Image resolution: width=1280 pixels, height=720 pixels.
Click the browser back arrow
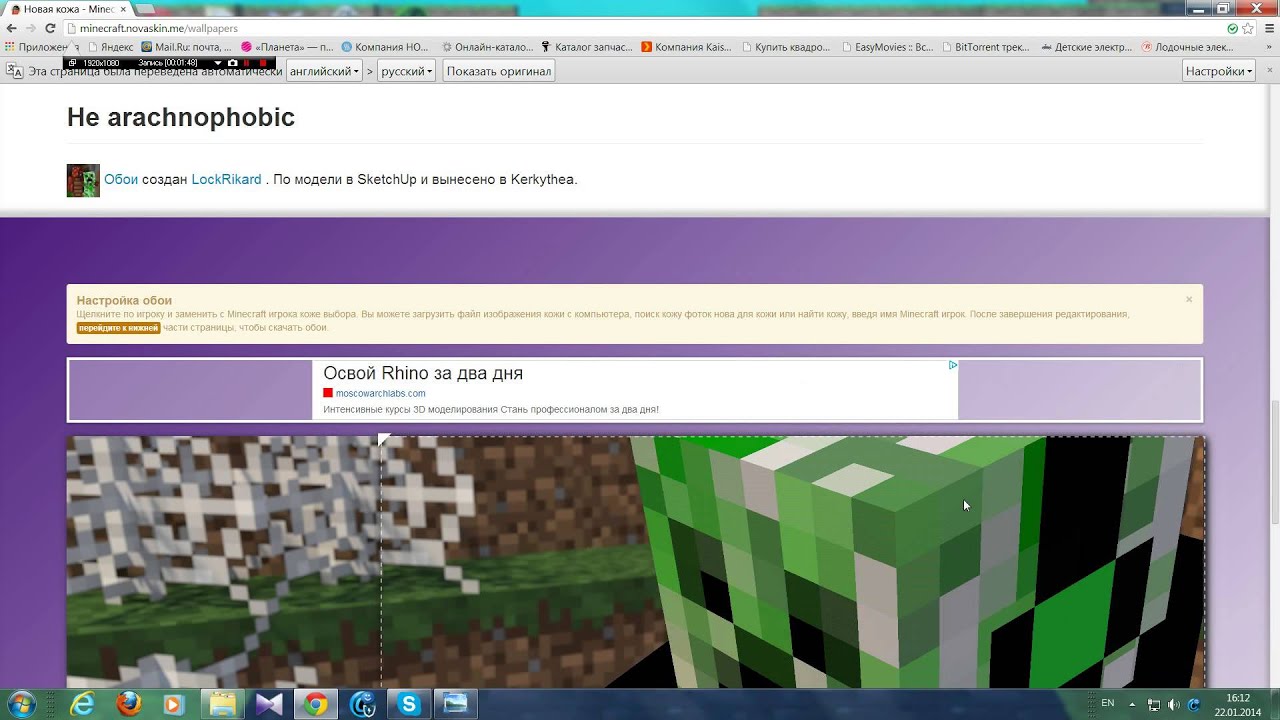tap(11, 28)
